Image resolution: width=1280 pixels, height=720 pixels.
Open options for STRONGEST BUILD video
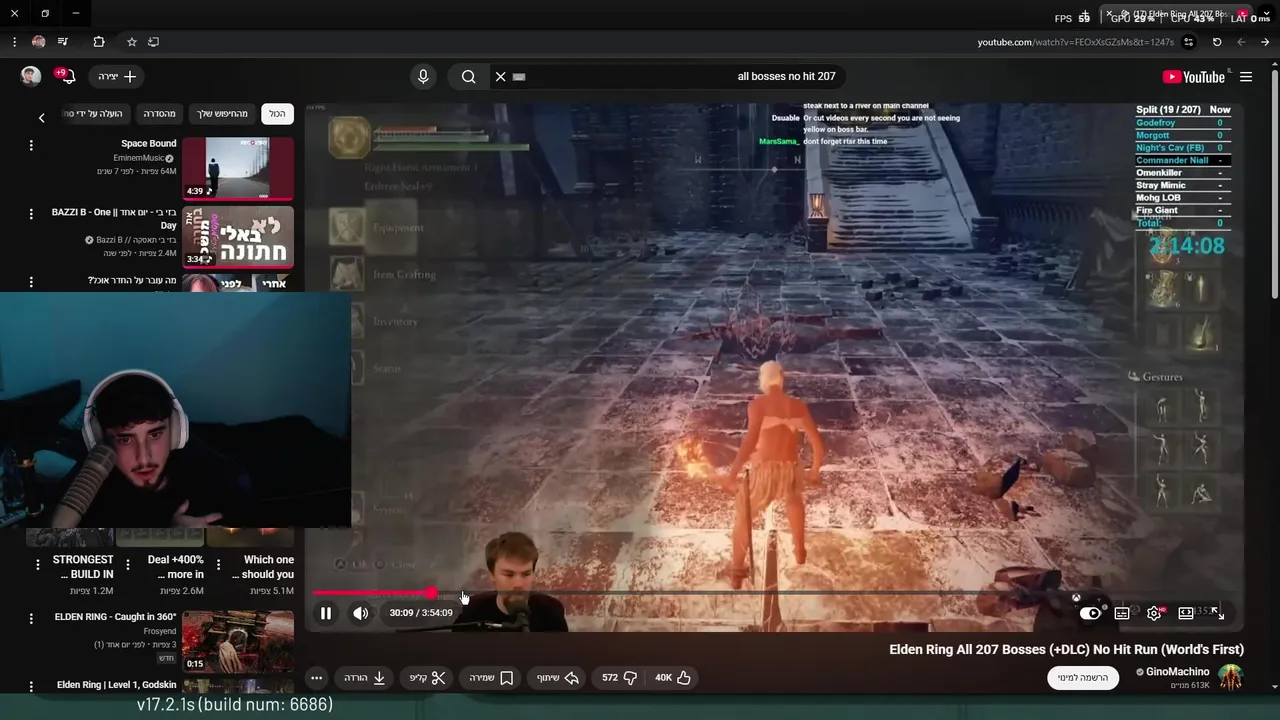[x=38, y=565]
